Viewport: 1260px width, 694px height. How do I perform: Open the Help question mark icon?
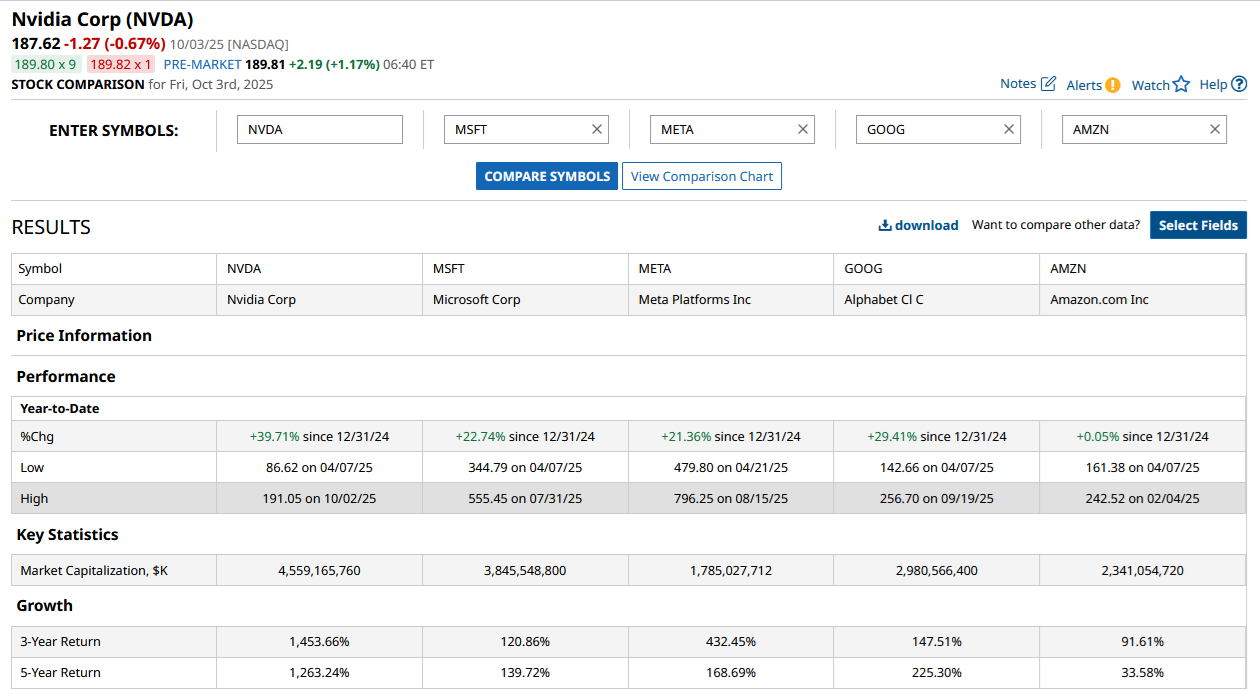click(1239, 84)
